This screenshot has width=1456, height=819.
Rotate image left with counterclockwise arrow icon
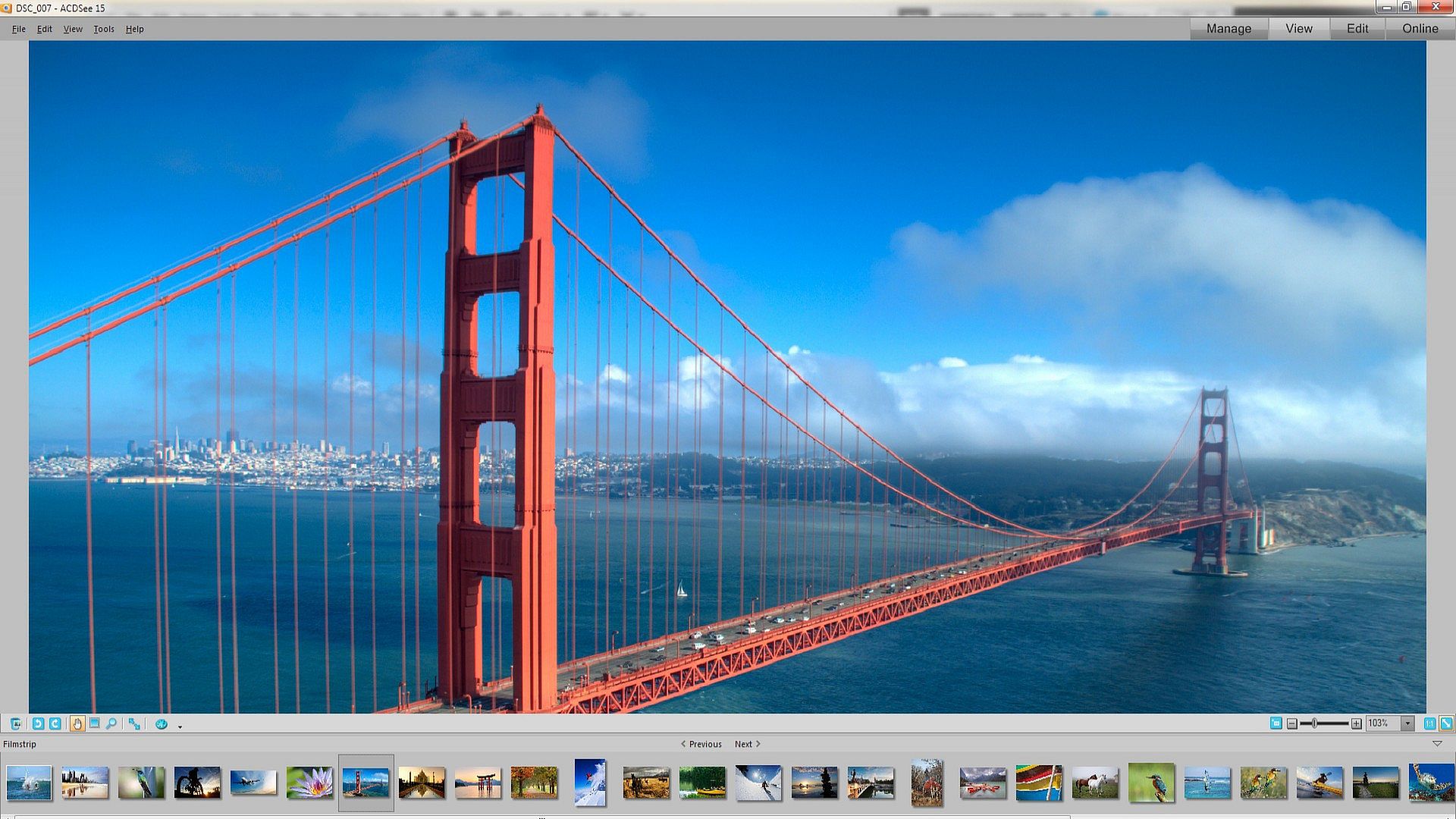pos(38,723)
